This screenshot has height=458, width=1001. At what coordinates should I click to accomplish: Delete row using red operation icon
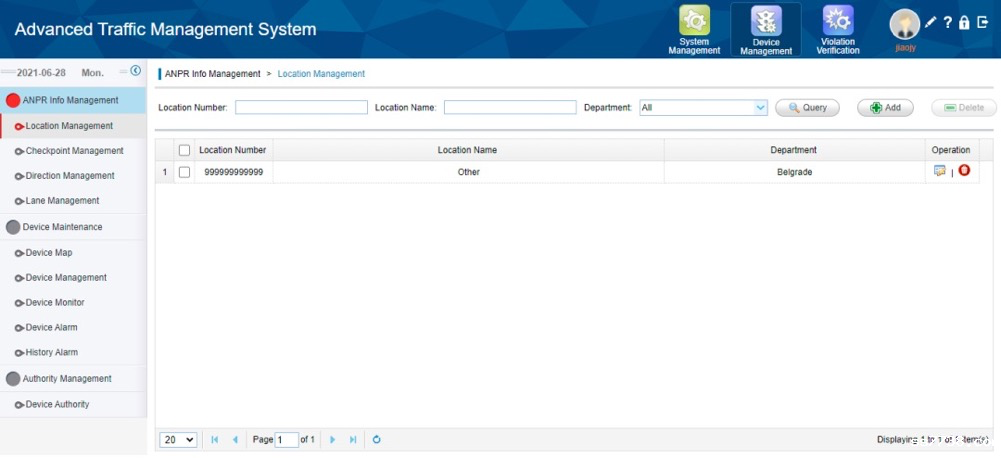tap(964, 171)
